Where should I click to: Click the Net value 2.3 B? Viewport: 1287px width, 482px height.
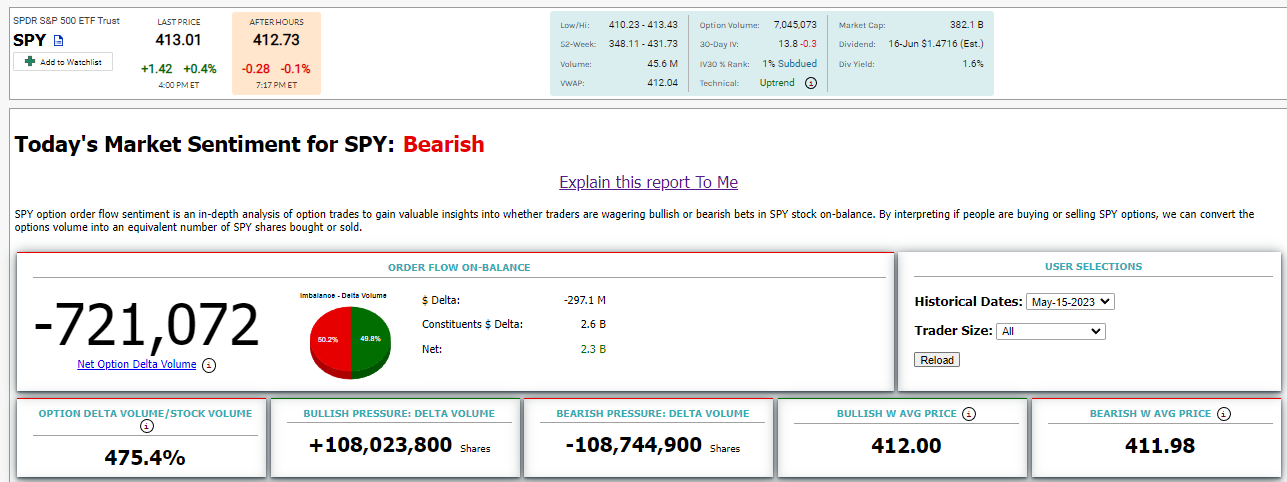[x=593, y=349]
